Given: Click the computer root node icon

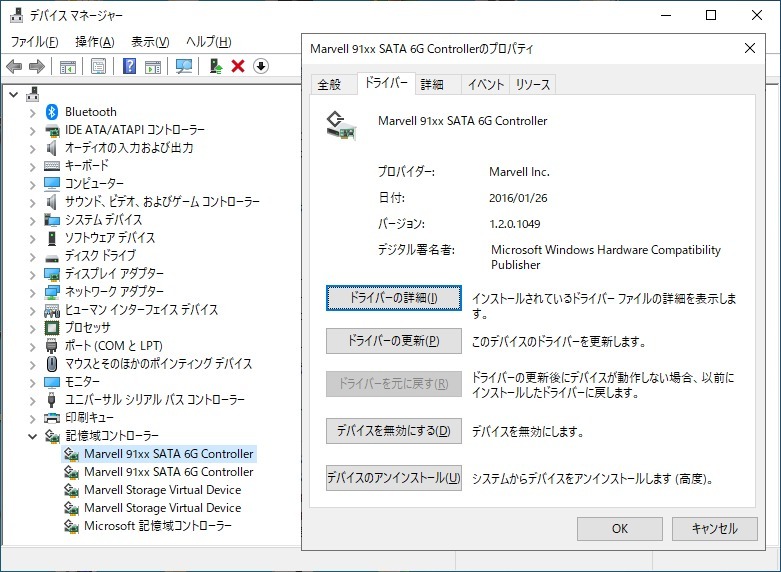Looking at the screenshot, I should (x=33, y=94).
